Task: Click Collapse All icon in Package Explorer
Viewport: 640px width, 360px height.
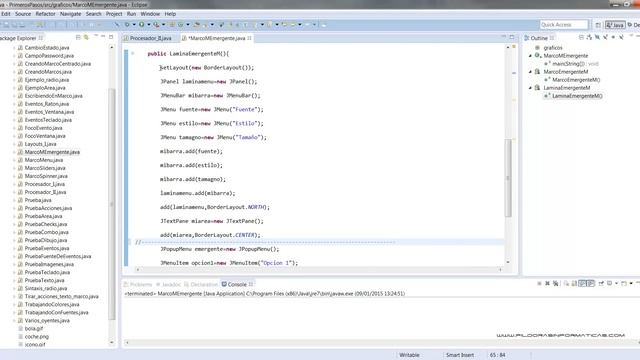Action: [x=78, y=38]
